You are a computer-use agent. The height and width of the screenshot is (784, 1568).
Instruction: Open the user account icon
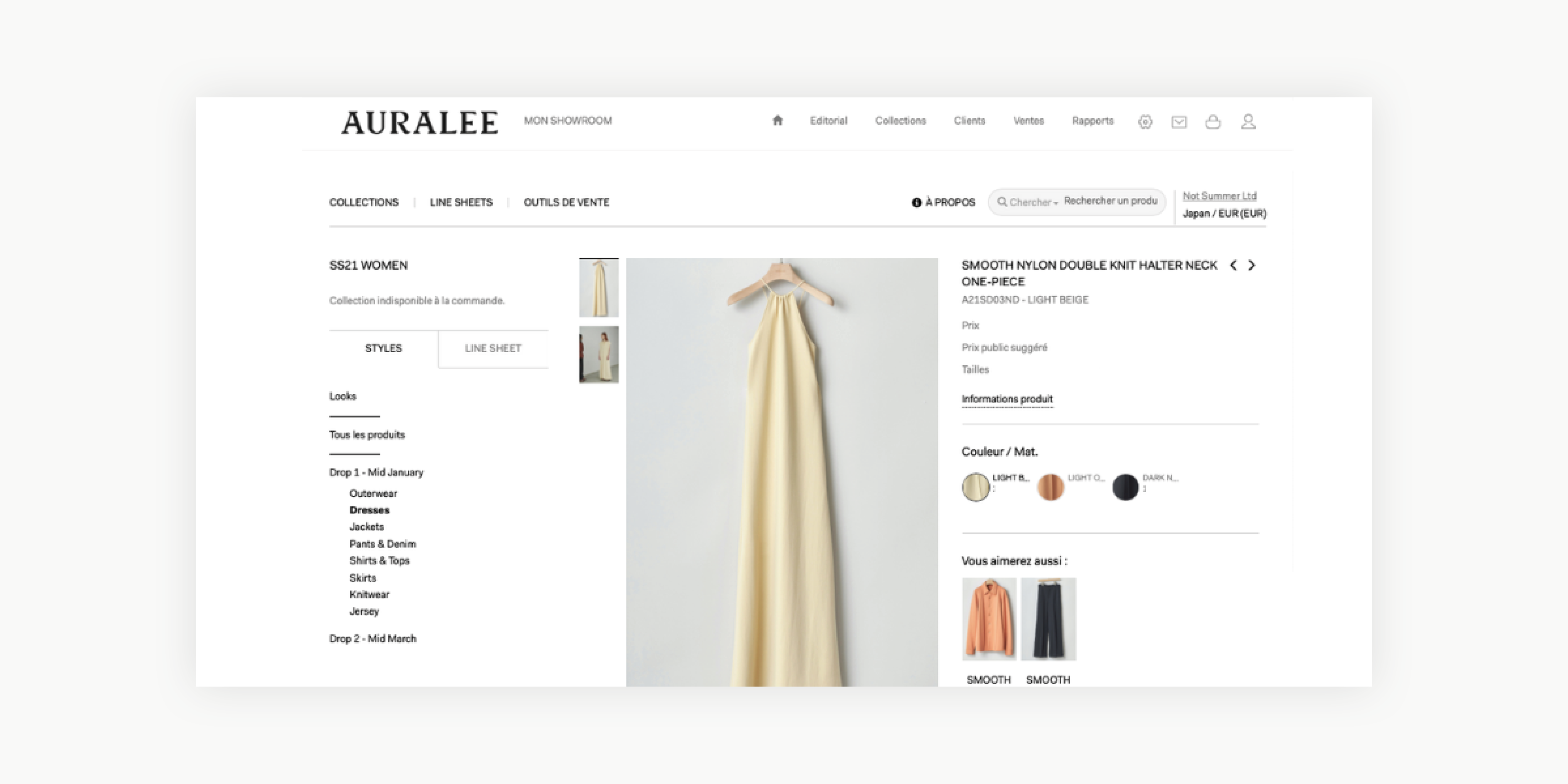(1248, 122)
